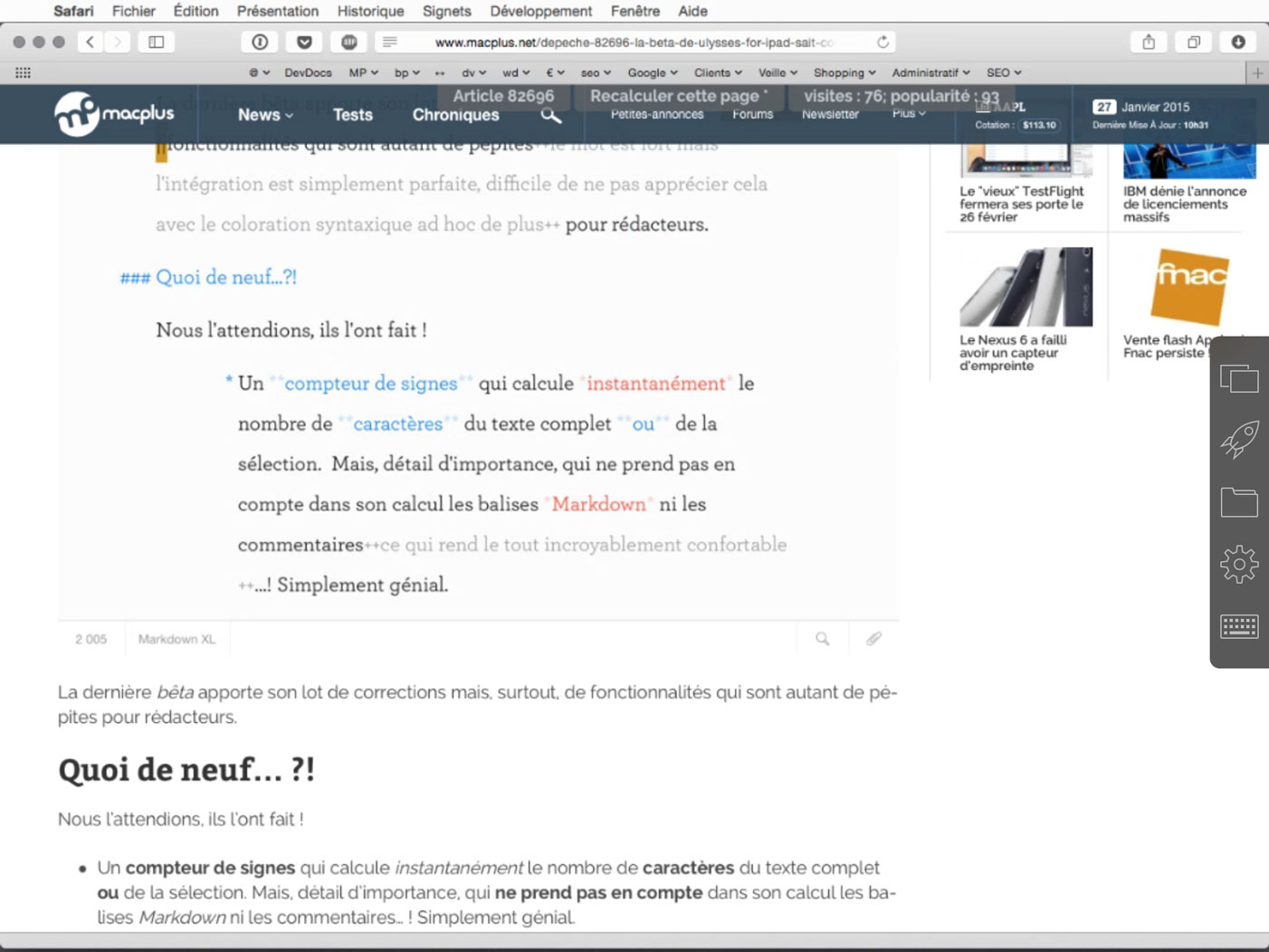Screen dimensions: 1269x952
Task: Open the Adblock Plus extension icon
Action: coord(348,42)
